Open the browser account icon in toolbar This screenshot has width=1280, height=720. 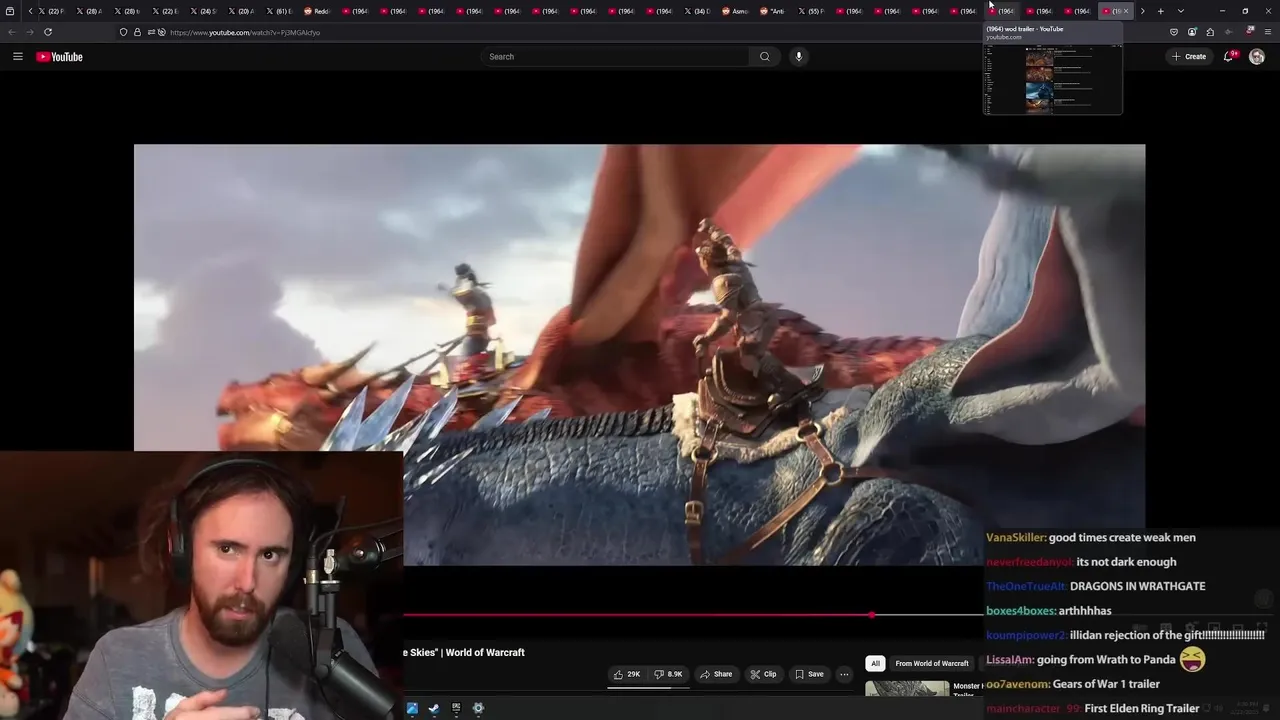point(1192,32)
